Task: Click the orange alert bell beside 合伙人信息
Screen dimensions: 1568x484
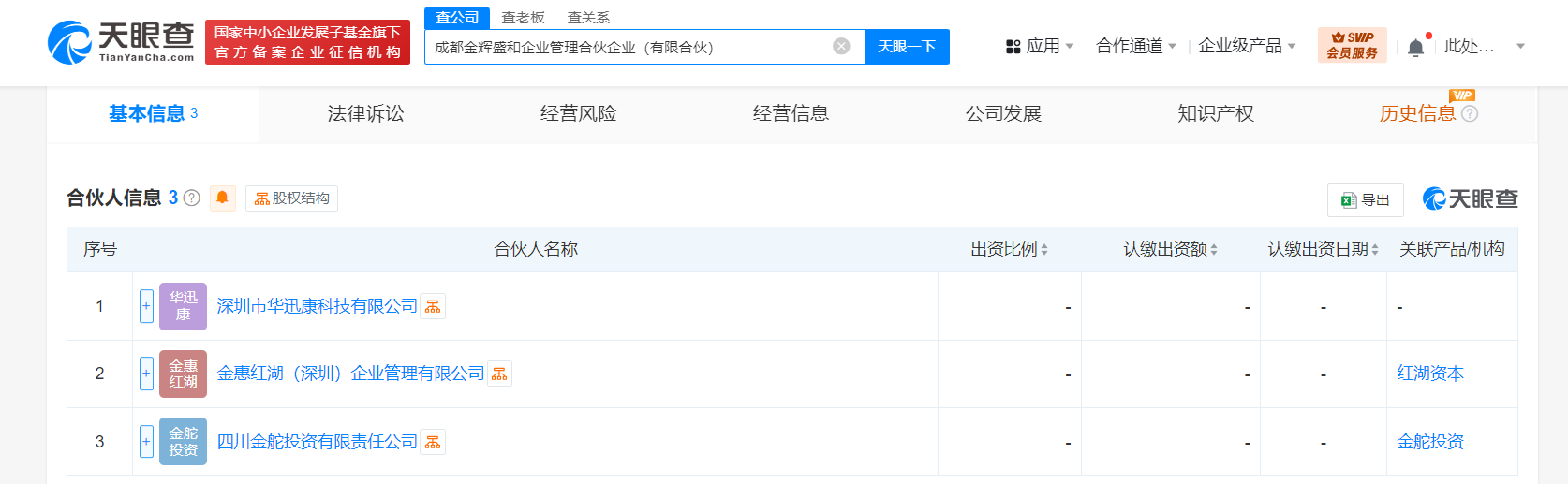Action: [x=222, y=198]
